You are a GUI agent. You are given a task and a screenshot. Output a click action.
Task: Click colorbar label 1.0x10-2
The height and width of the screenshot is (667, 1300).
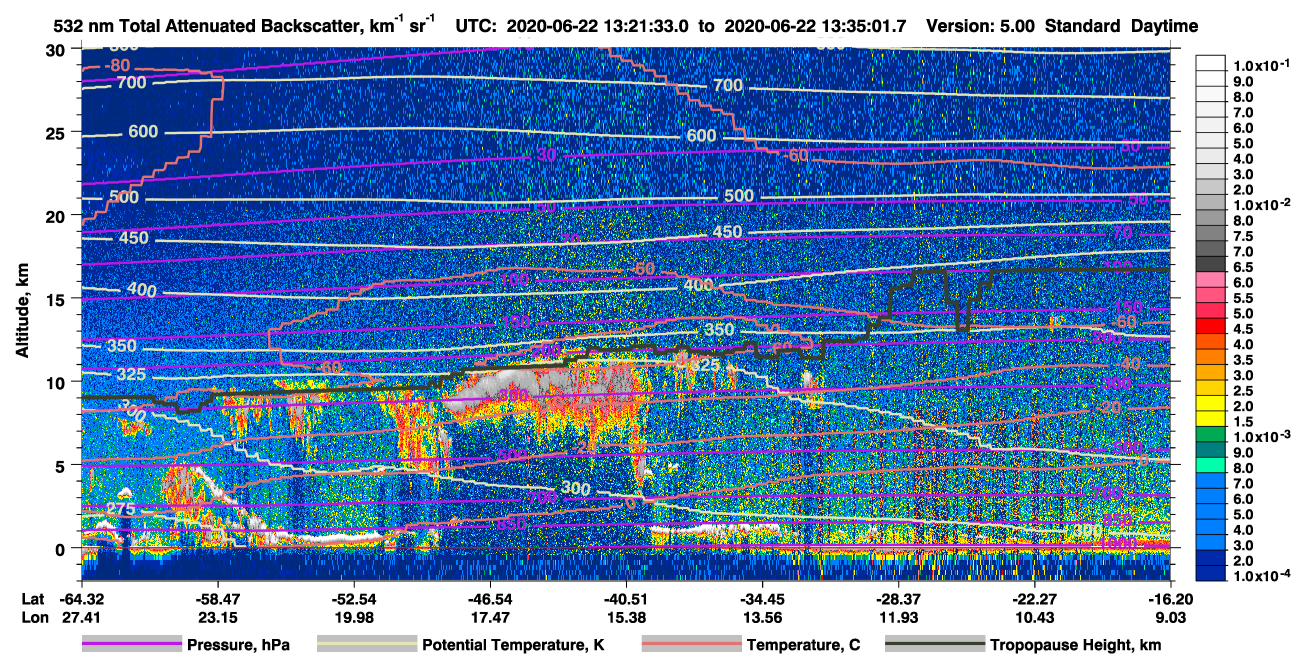(1260, 204)
